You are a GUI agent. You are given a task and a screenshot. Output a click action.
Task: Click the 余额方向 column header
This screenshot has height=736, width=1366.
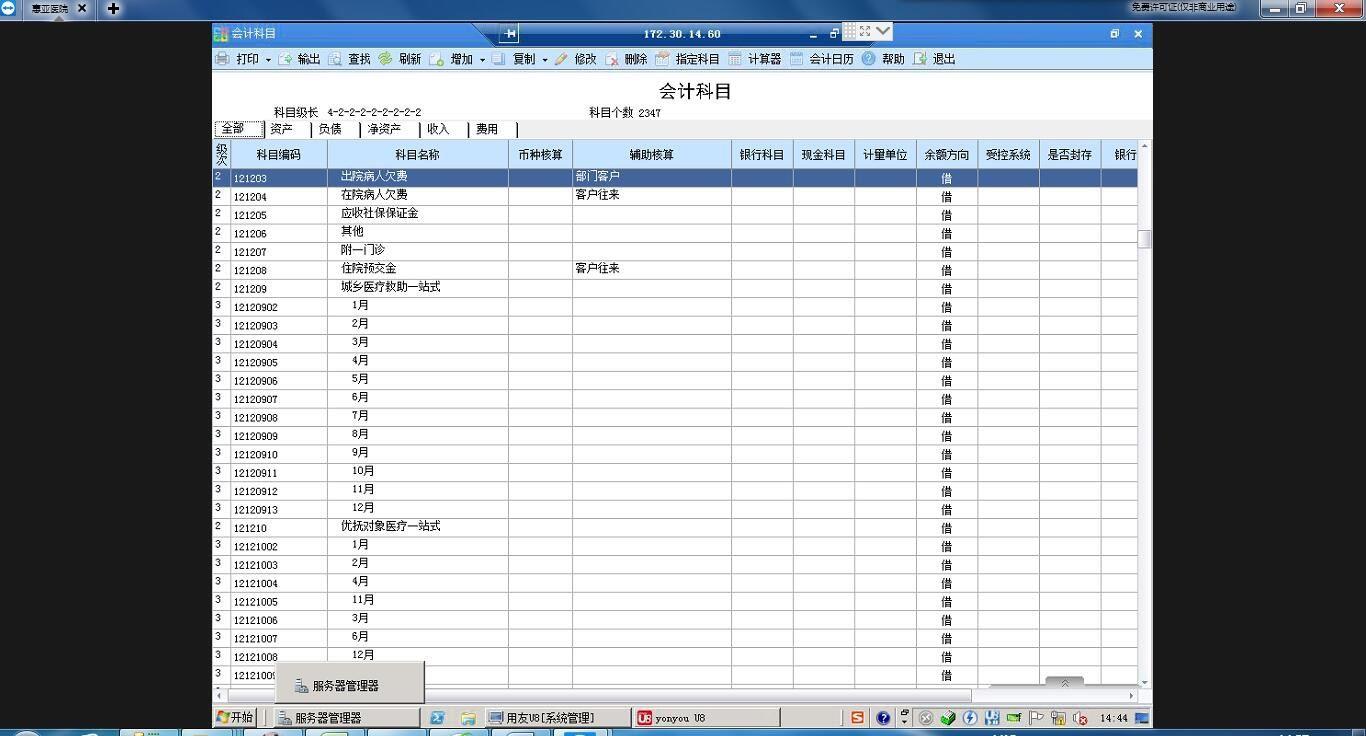[946, 155]
